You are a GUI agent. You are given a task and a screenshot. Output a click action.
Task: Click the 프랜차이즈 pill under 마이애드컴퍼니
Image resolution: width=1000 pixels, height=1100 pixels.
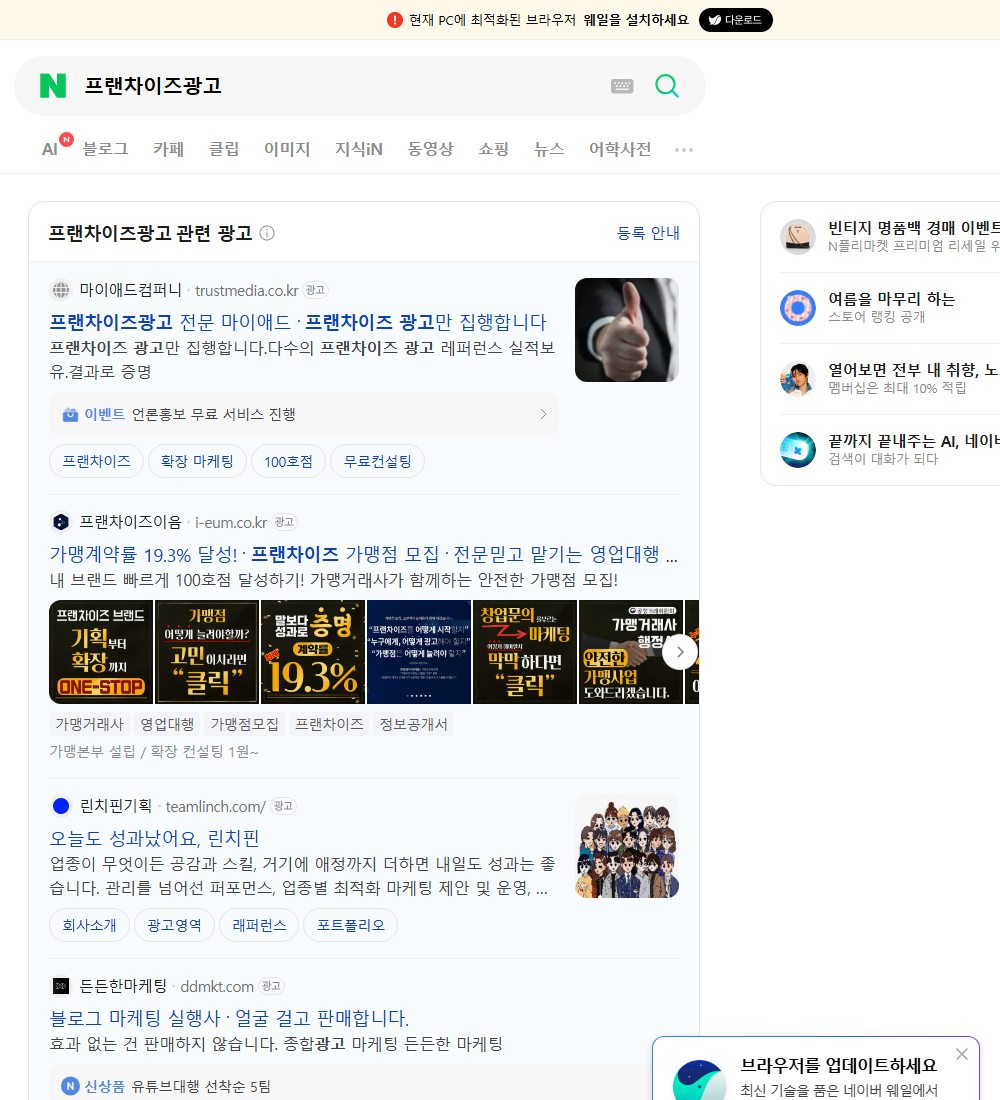(96, 461)
